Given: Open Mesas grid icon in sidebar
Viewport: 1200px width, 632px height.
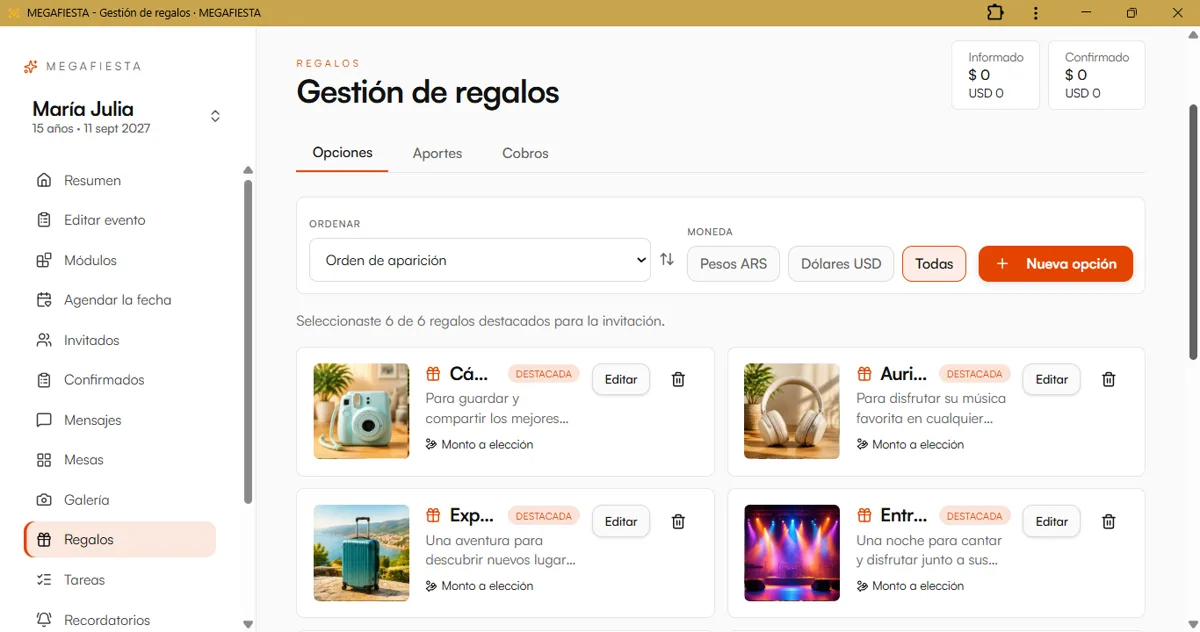Looking at the screenshot, I should pos(44,460).
